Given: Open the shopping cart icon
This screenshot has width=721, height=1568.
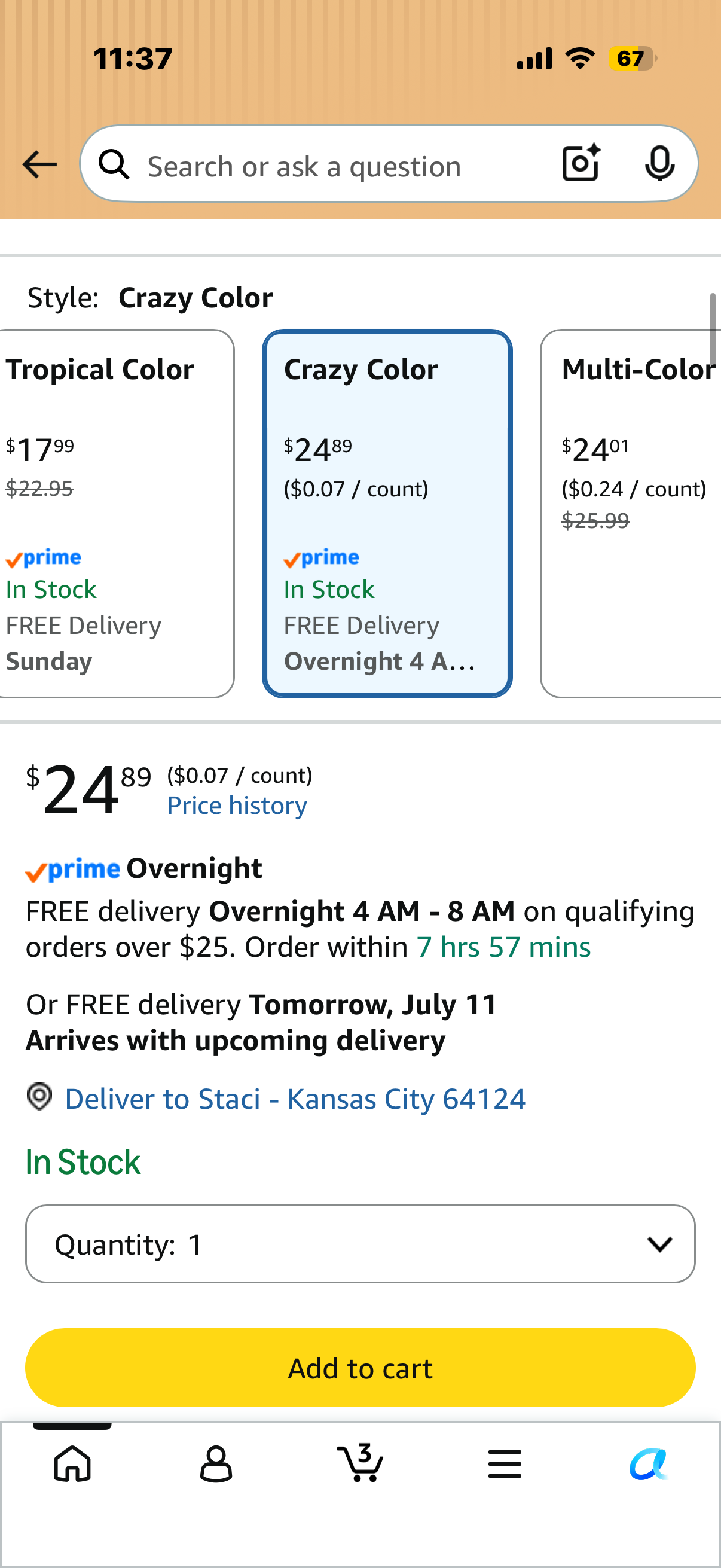Looking at the screenshot, I should [x=360, y=1462].
